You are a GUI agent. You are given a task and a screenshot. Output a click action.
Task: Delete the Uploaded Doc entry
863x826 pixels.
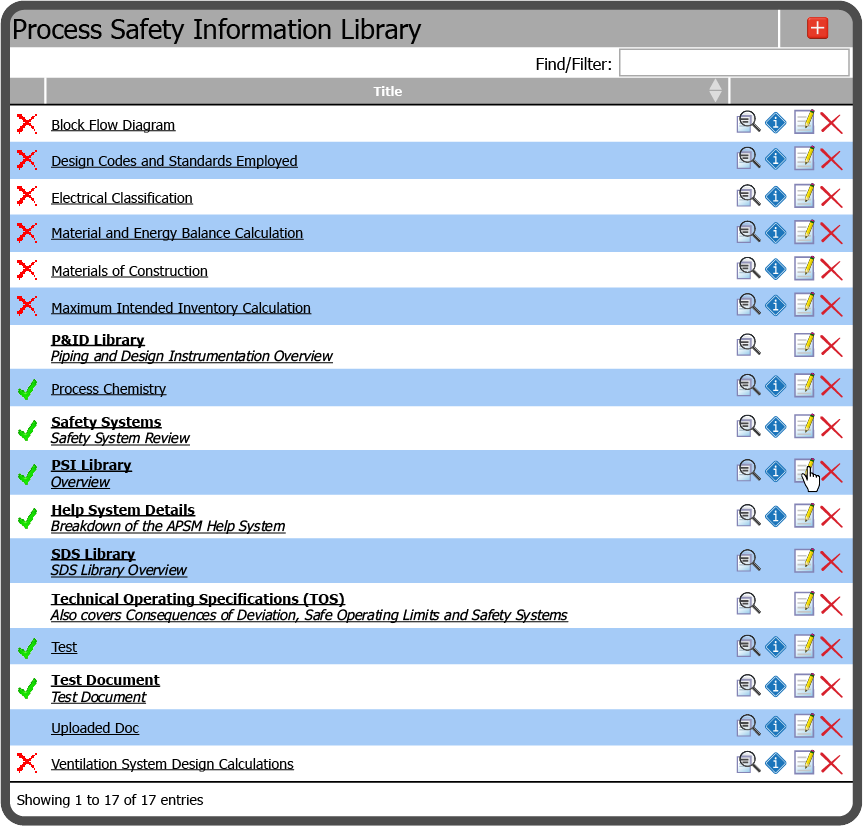pyautogui.click(x=831, y=727)
